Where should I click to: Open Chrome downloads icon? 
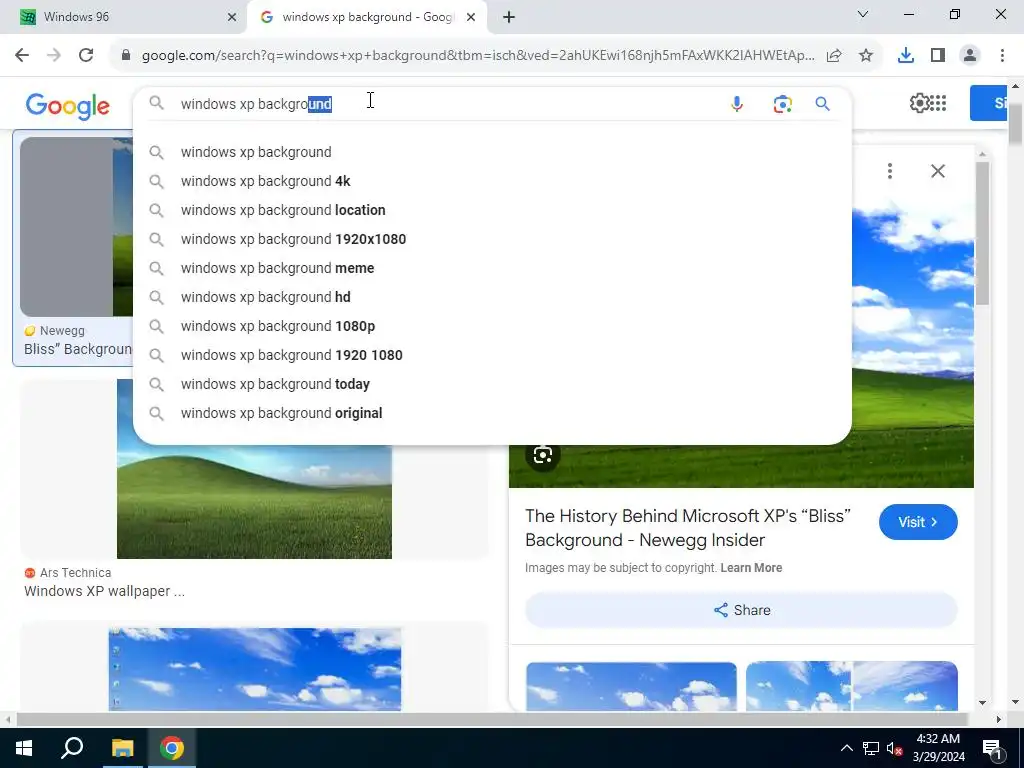[x=906, y=56]
